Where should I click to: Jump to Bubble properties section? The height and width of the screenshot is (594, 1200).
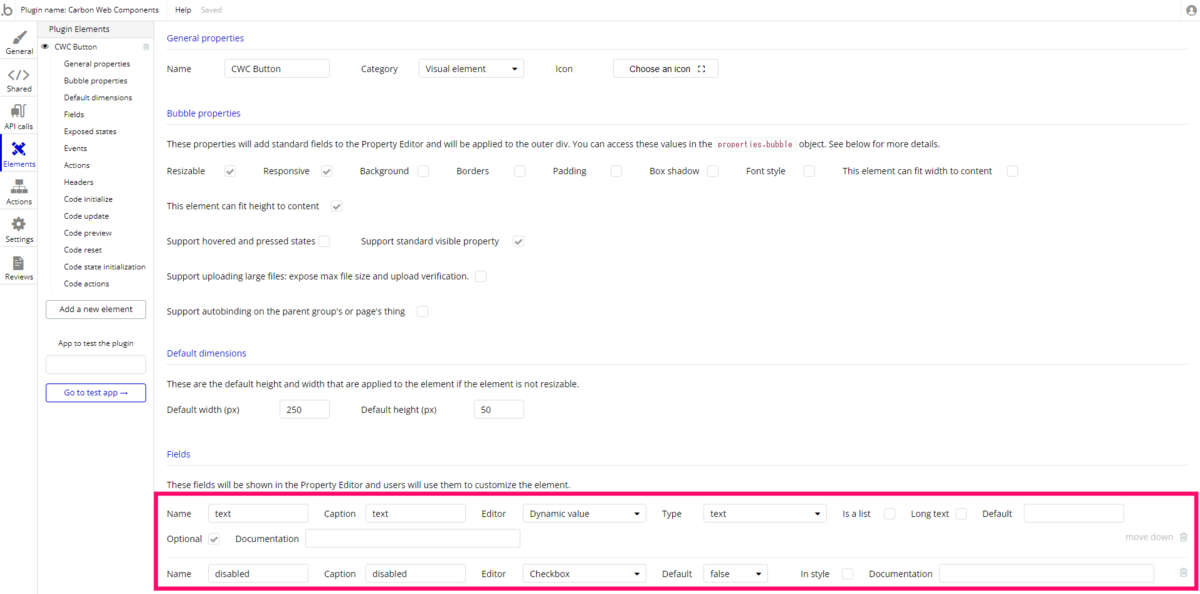[96, 80]
